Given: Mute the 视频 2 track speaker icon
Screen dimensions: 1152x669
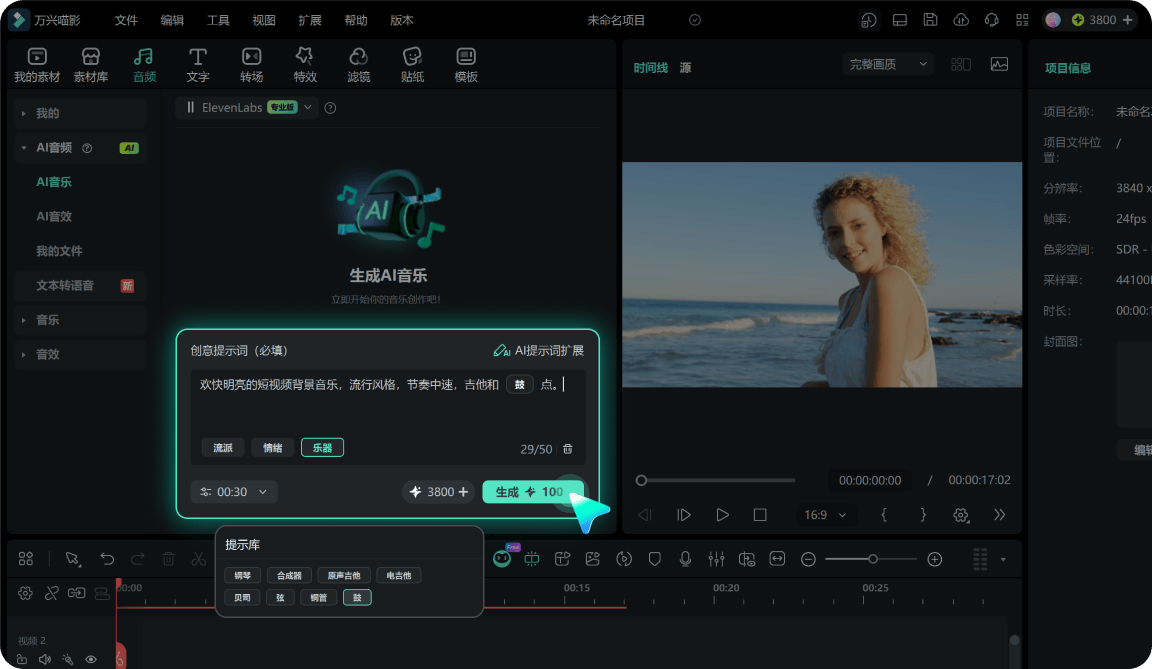Looking at the screenshot, I should click(45, 659).
